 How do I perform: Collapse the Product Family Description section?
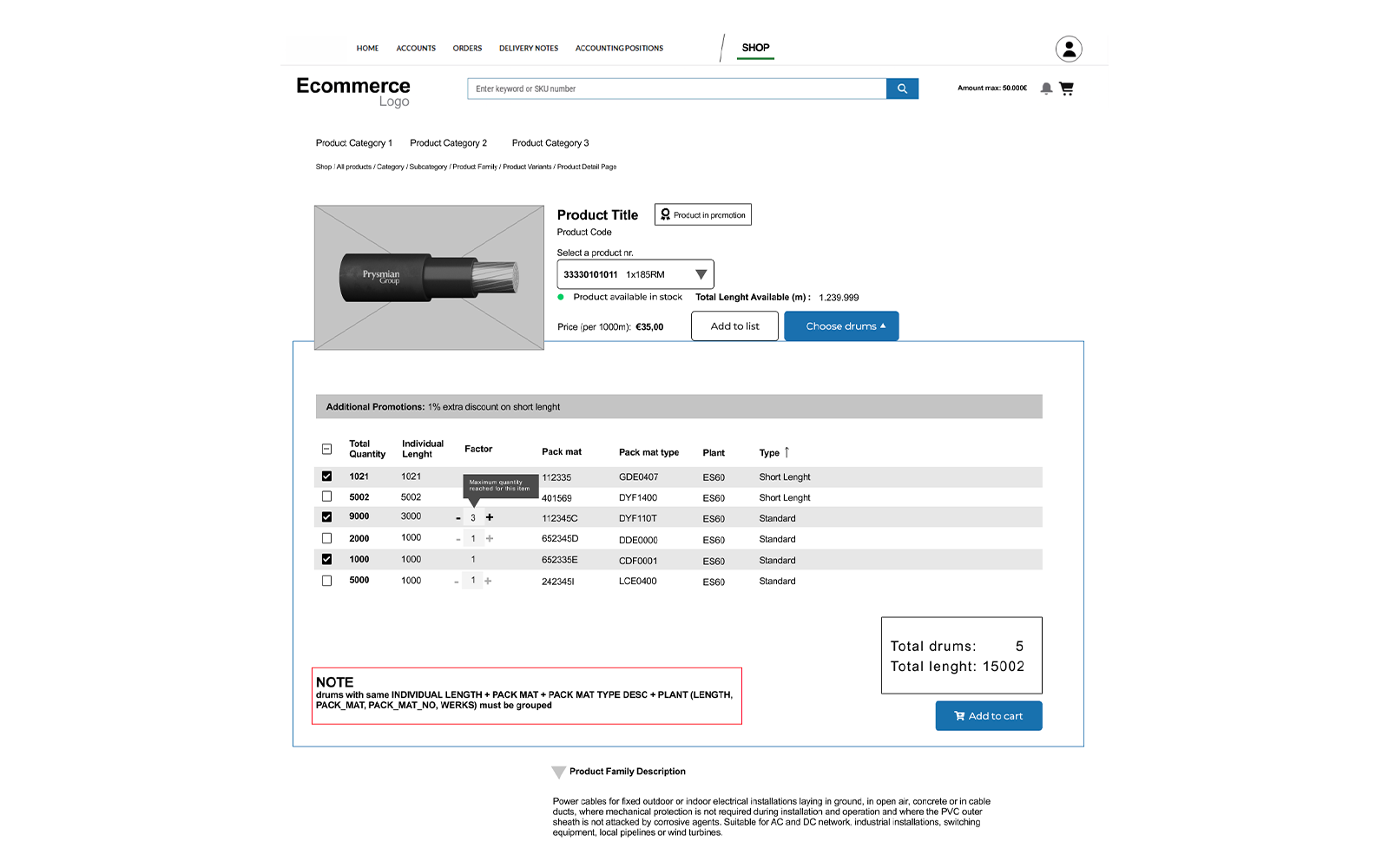[558, 772]
